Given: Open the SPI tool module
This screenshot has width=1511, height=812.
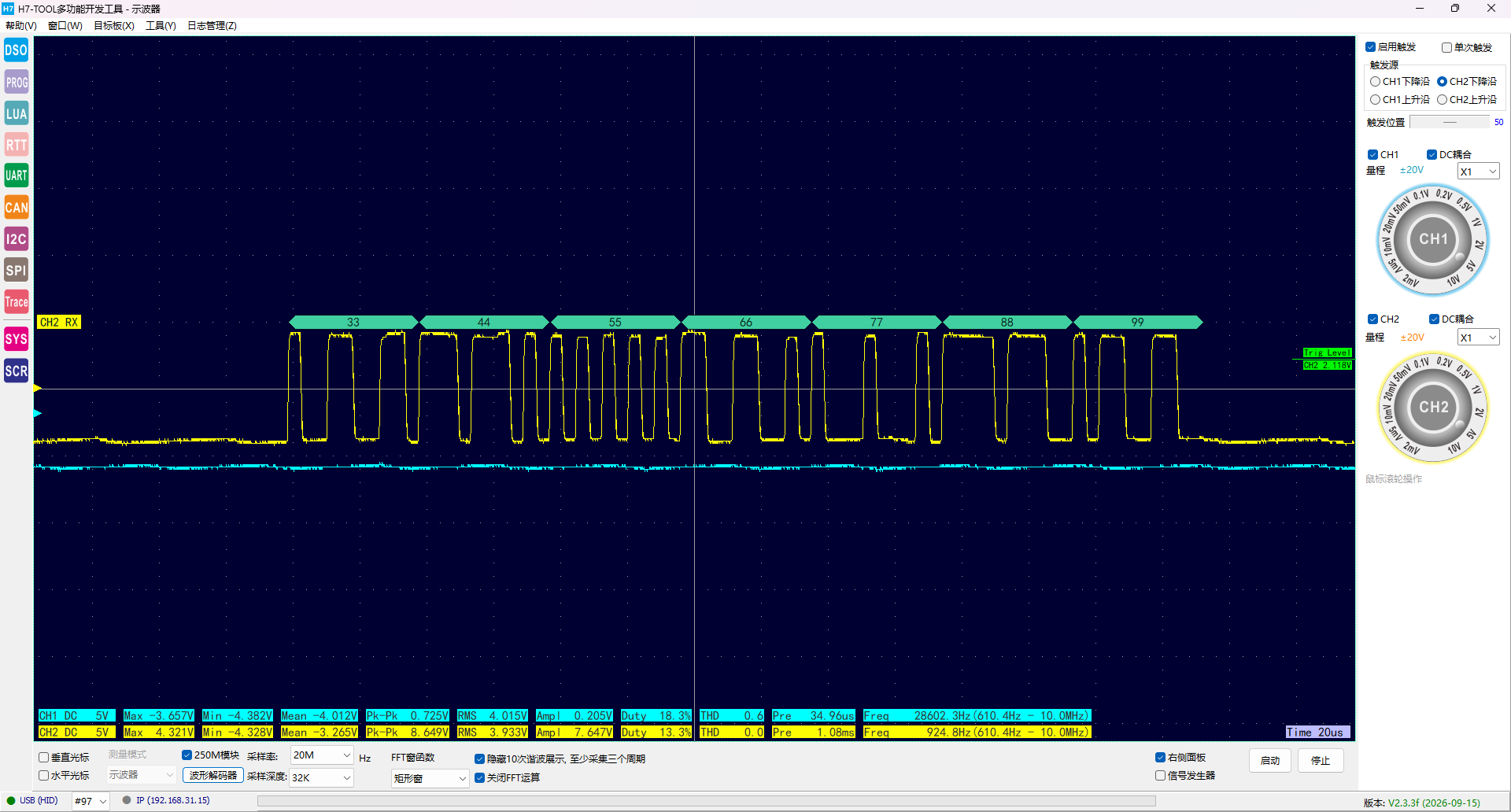Looking at the screenshot, I should click(x=16, y=271).
